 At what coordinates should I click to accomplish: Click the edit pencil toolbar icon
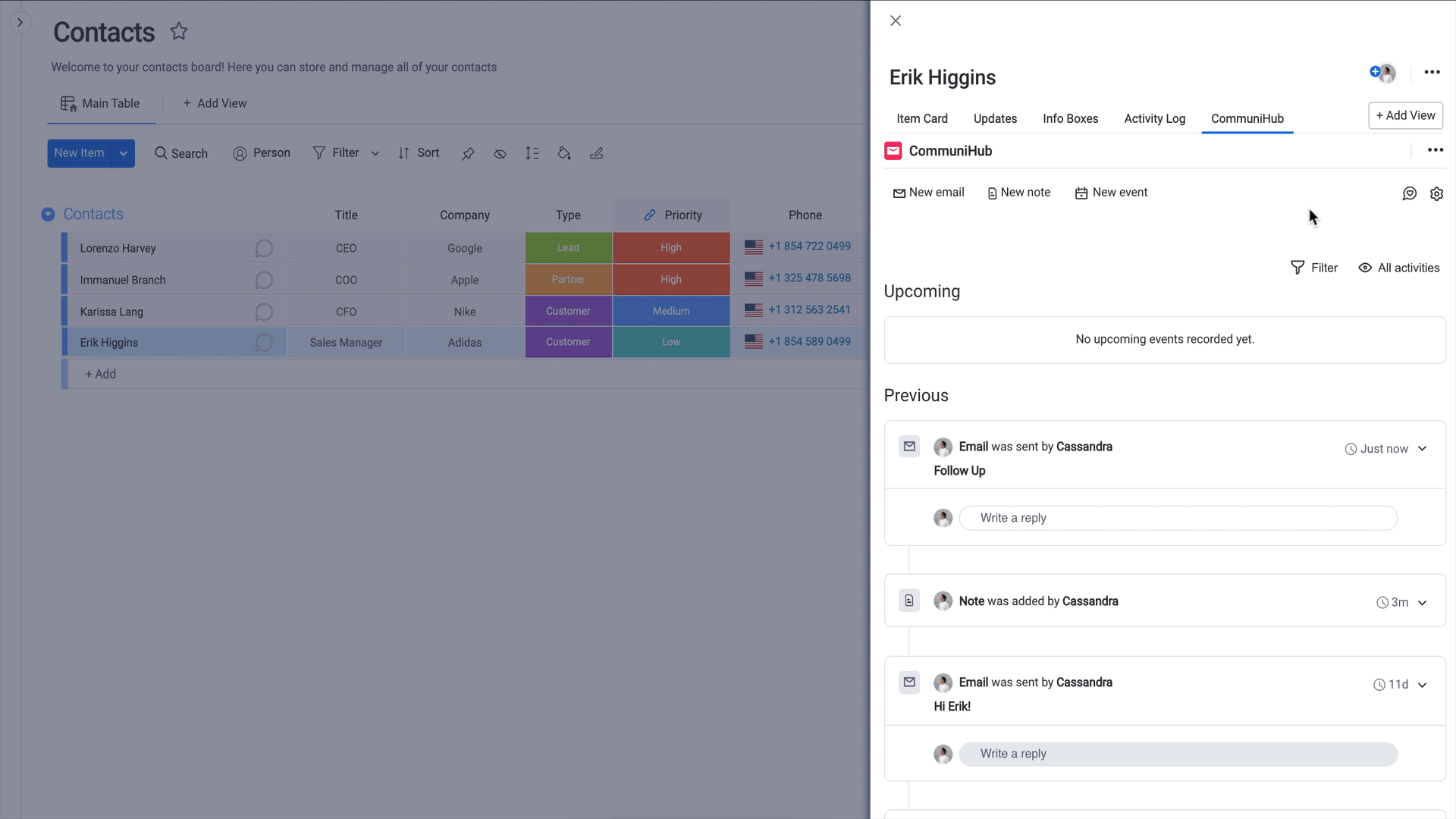click(597, 153)
